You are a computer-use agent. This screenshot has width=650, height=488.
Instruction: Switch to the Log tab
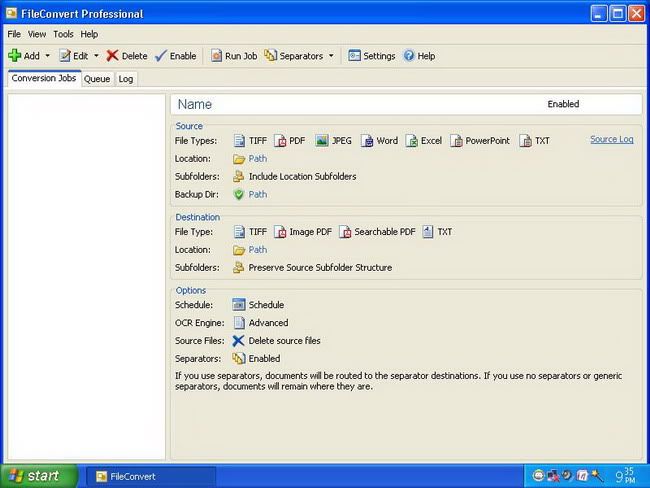click(126, 79)
